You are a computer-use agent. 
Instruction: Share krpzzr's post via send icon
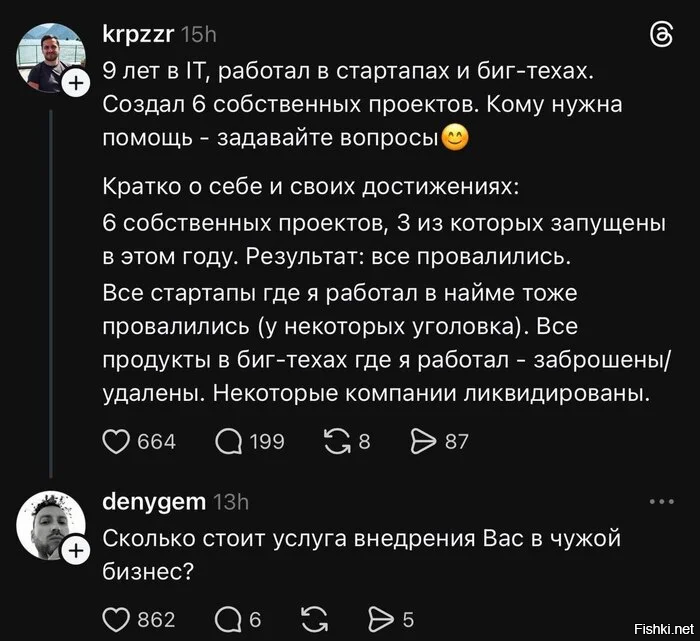coord(425,441)
